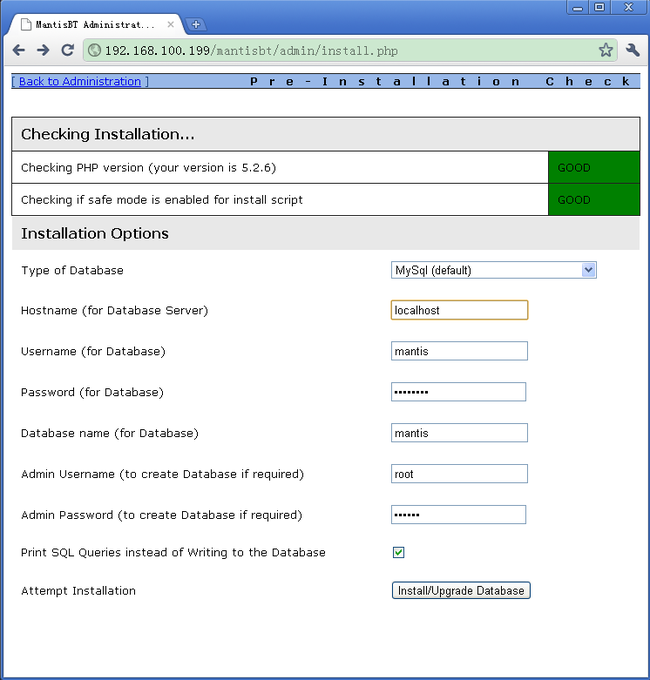The width and height of the screenshot is (650, 680).
Task: Bookmark this page with the star icon
Action: [x=606, y=50]
